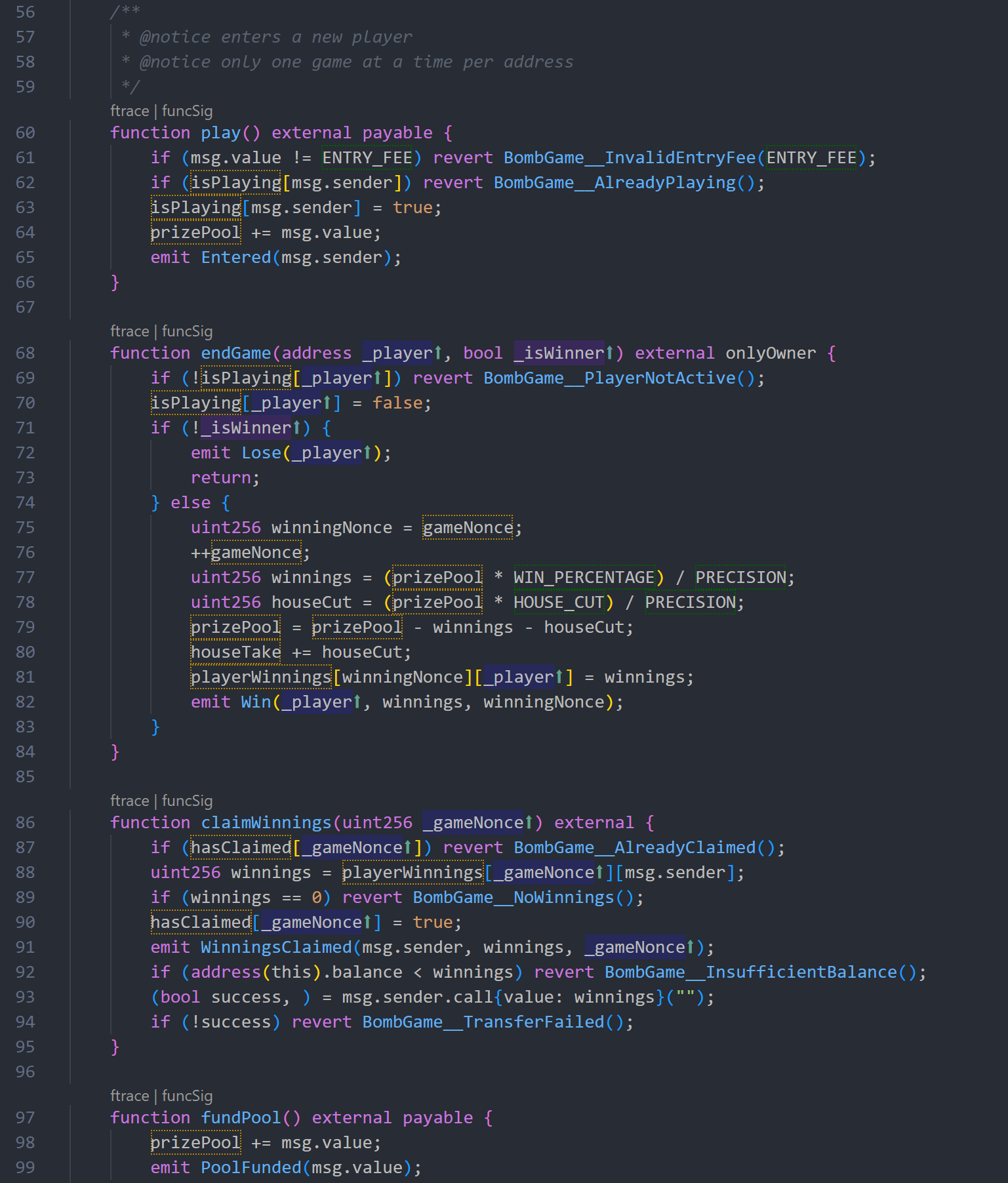Place cursor on 'false' on line 70
The image size is (1008, 1183).
click(397, 403)
